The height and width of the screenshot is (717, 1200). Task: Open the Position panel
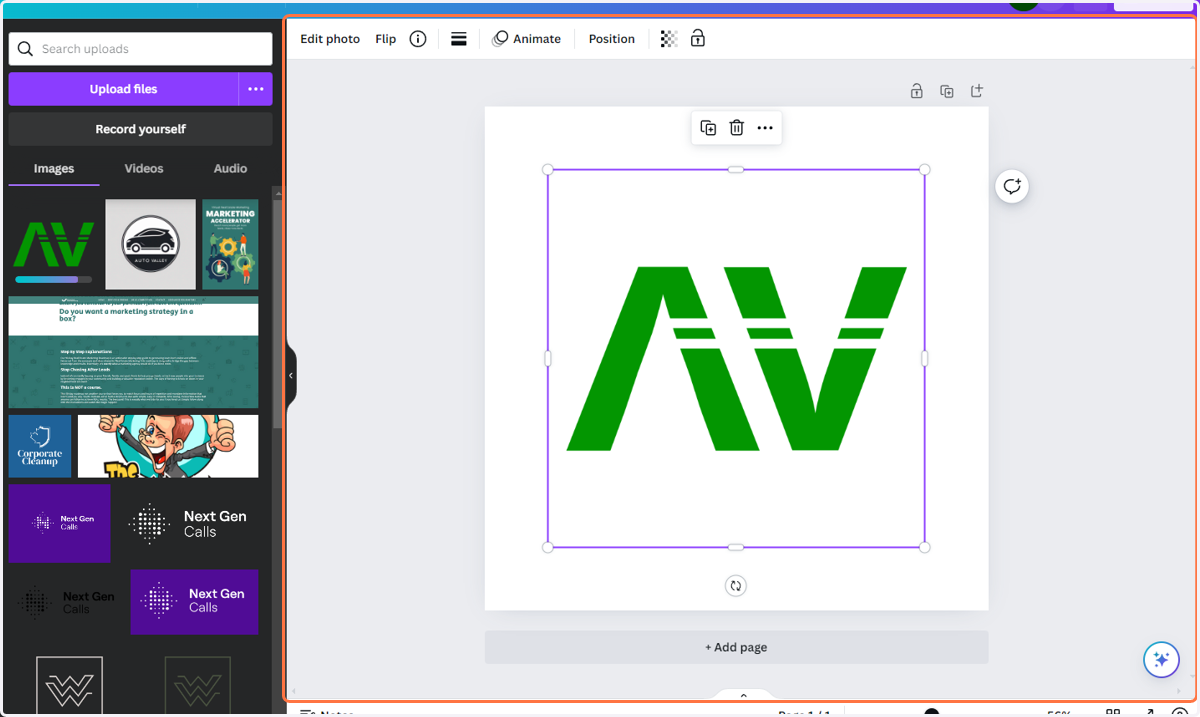[612, 39]
